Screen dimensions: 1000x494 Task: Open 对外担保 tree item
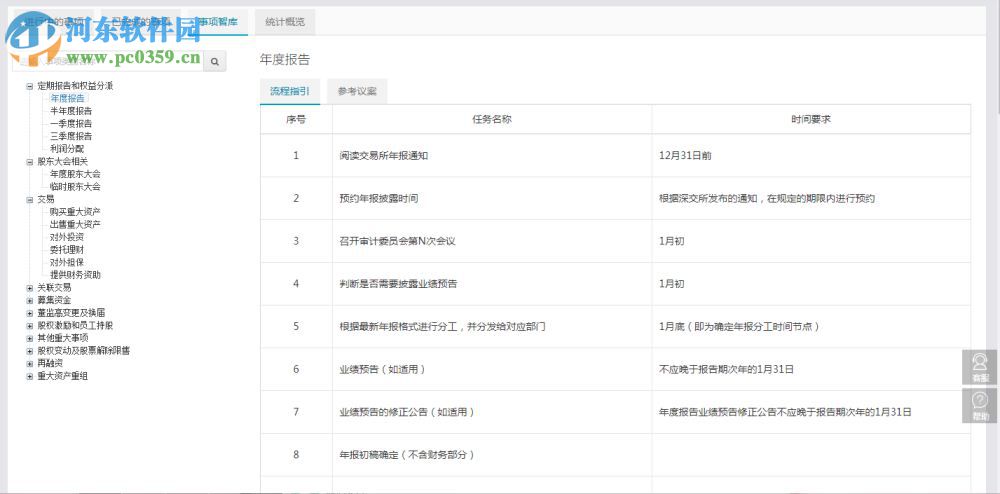(x=67, y=262)
